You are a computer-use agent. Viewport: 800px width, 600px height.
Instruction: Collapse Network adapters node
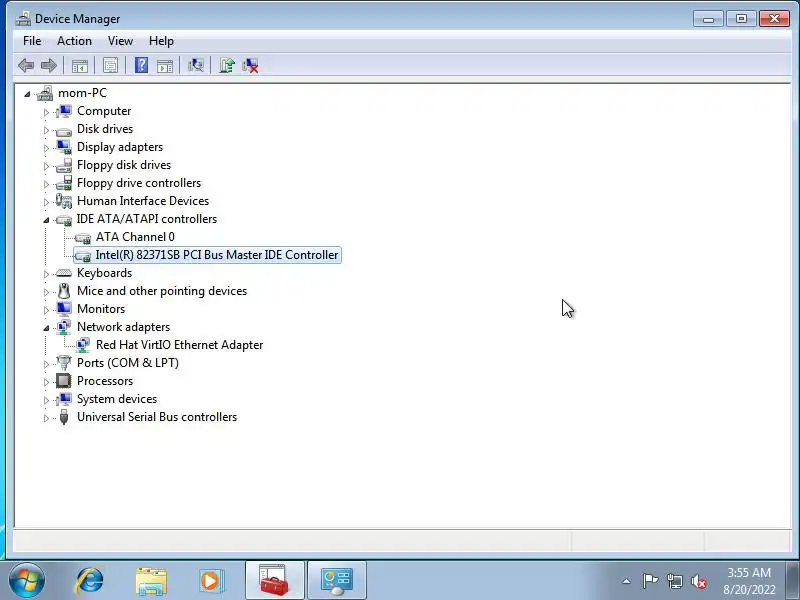[x=46, y=328]
